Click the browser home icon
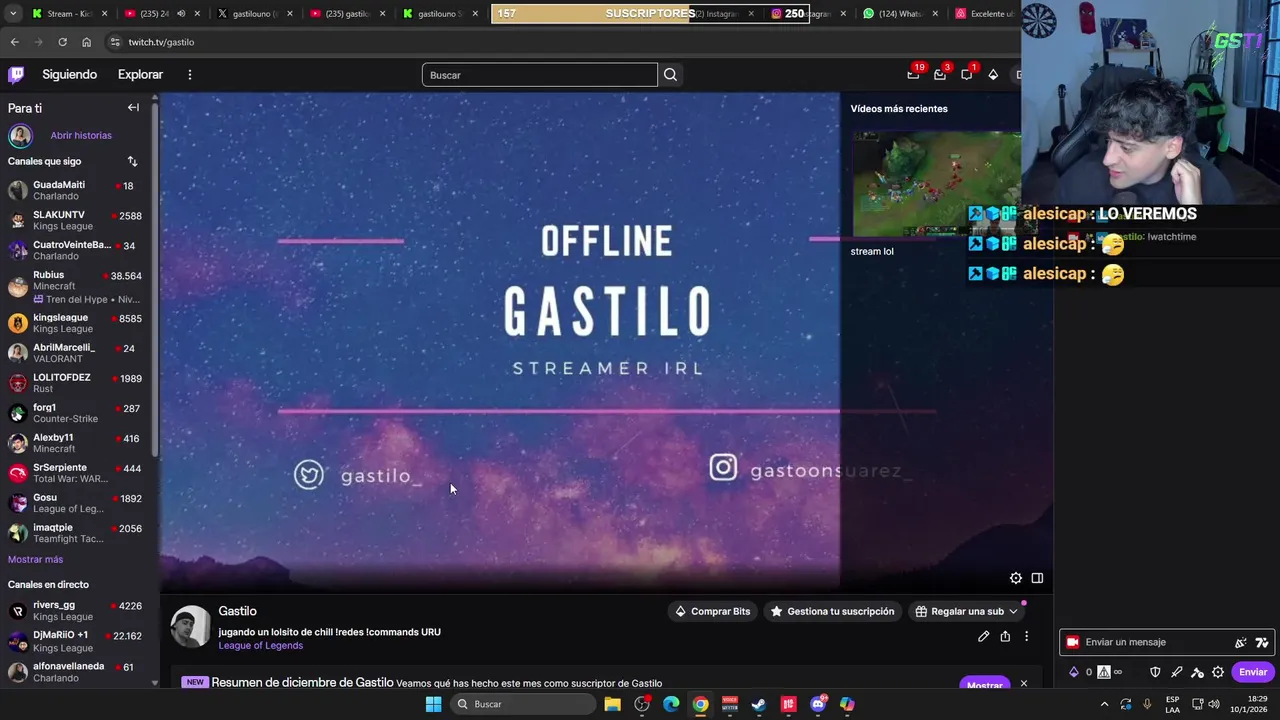 86,42
